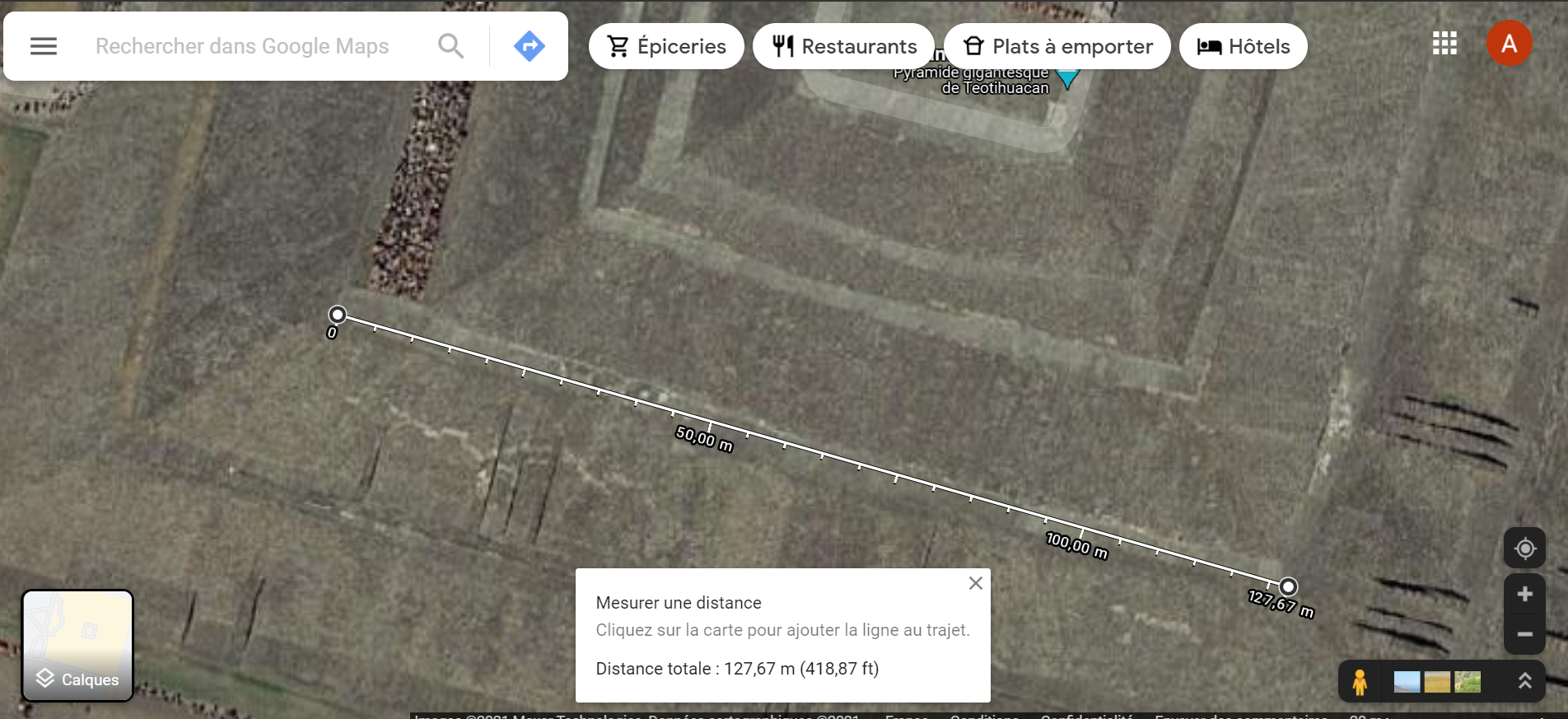
Task: Open directions with the blue arrow icon
Action: (x=529, y=46)
